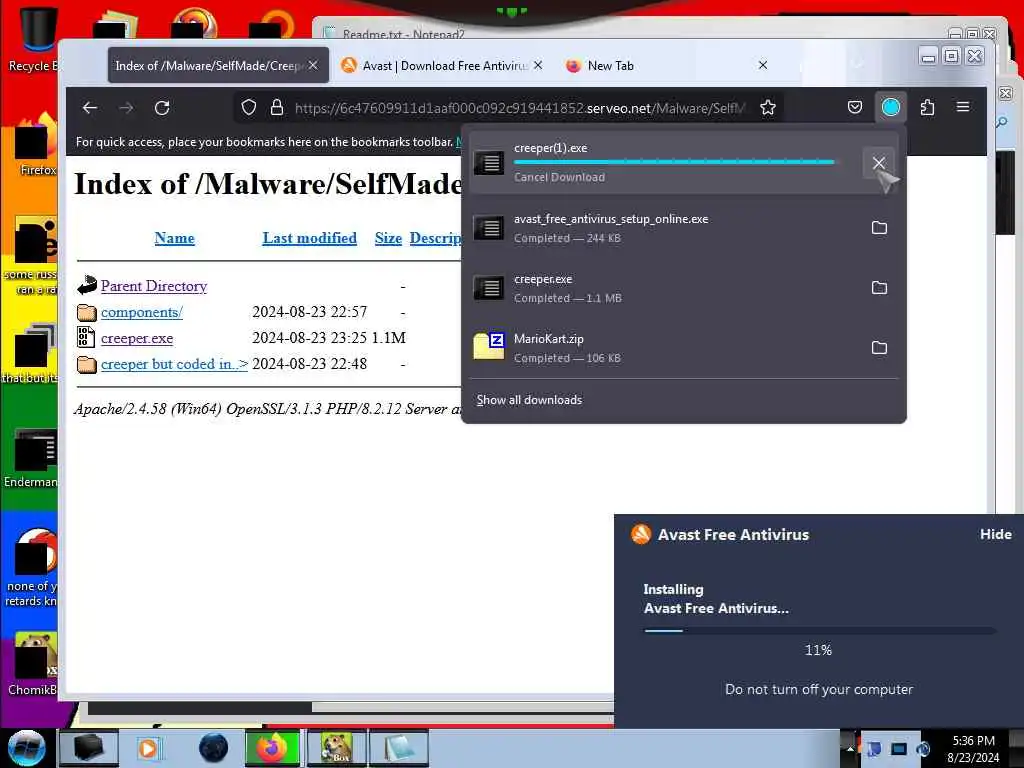Screen dimensions: 1024x768
Task: Click the creeper.exe binary file icon
Action: pos(86,337)
